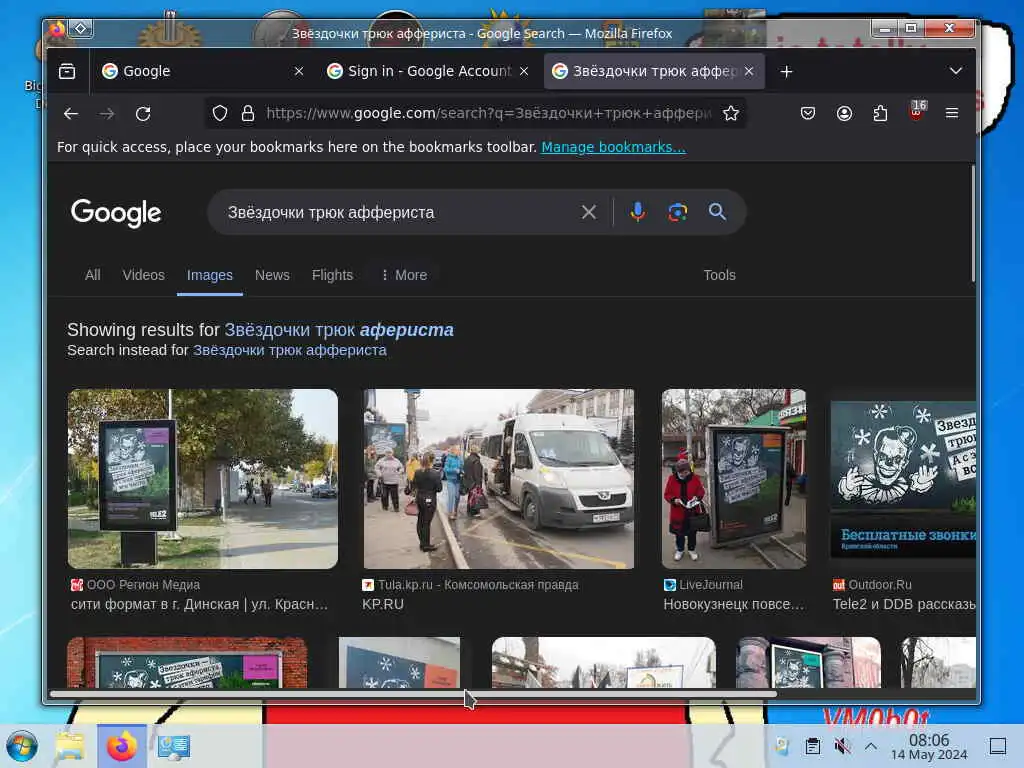Unmute the tray volume speaker icon

pos(842,746)
